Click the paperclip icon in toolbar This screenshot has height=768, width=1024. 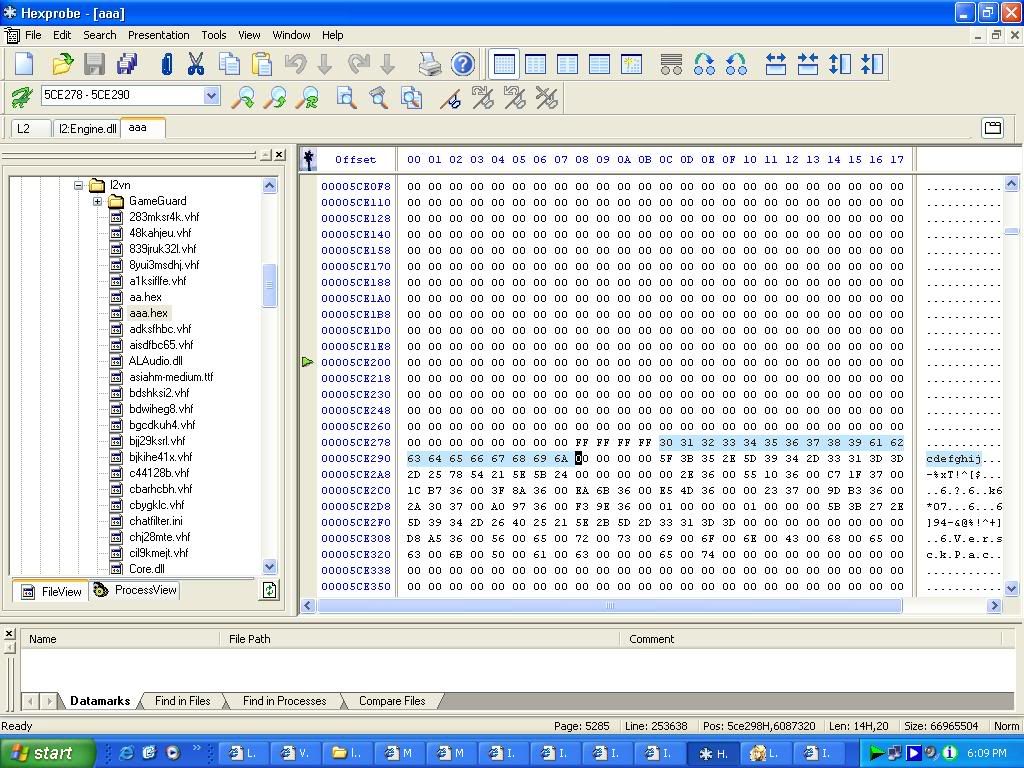[166, 64]
